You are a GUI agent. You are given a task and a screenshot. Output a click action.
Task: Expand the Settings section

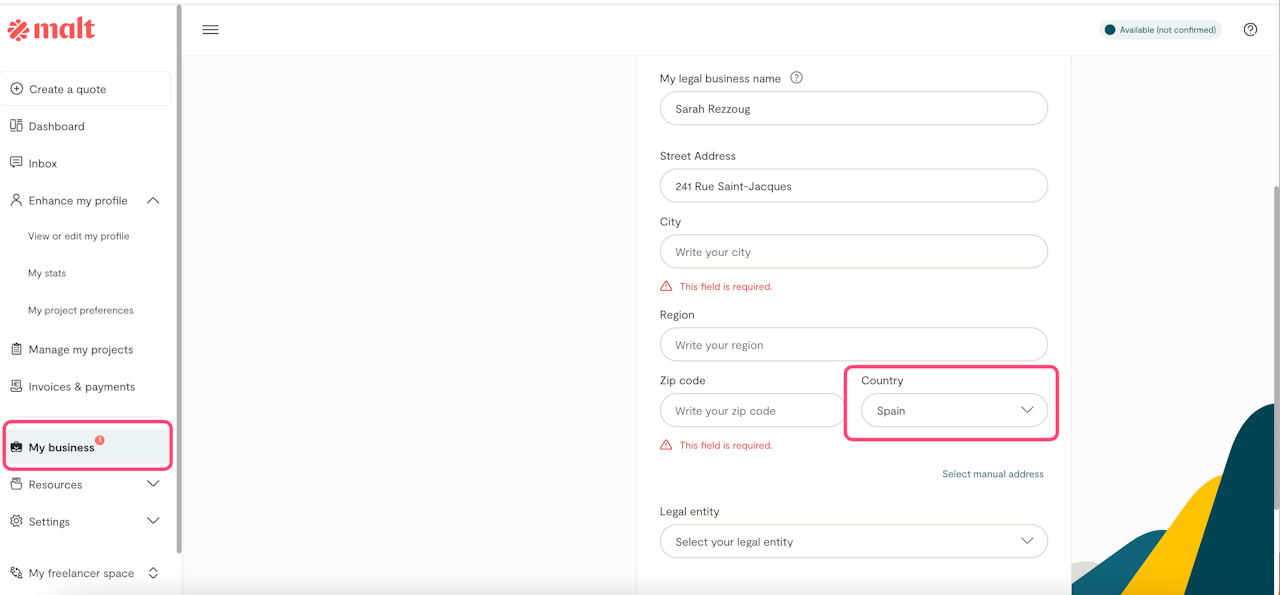pos(153,521)
